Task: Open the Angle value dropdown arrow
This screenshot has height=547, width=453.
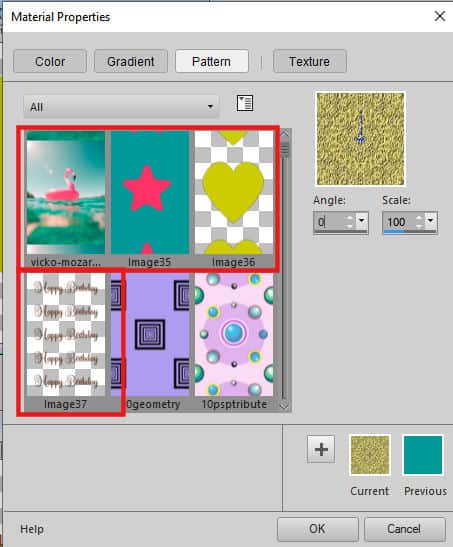Action: click(362, 220)
